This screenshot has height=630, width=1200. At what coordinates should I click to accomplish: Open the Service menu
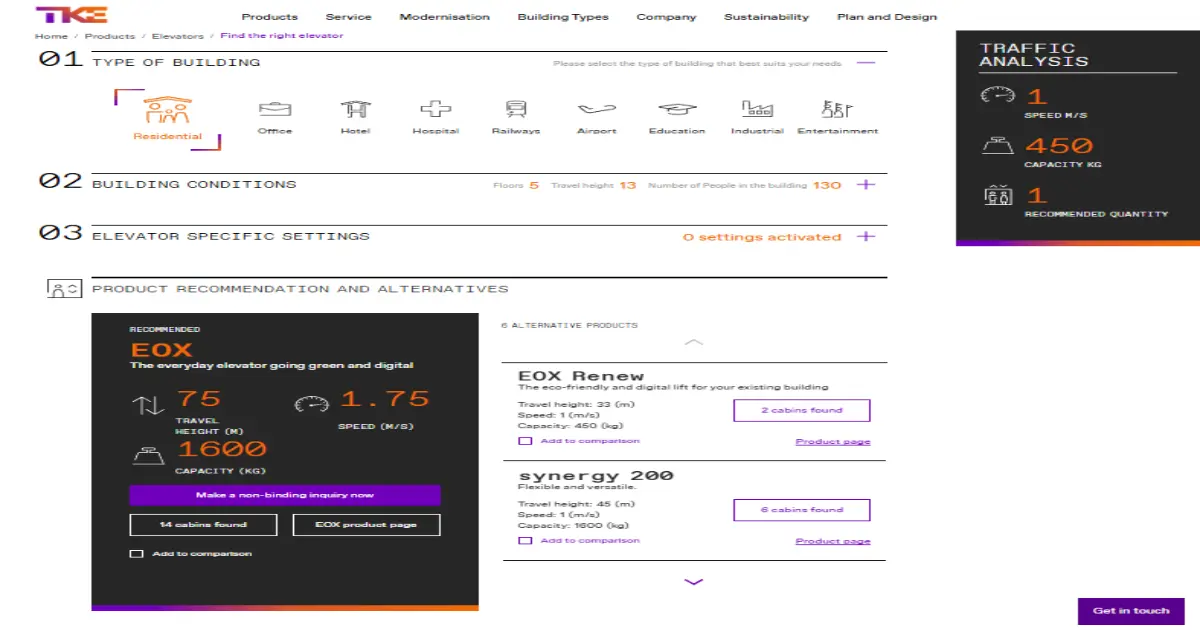coord(349,17)
